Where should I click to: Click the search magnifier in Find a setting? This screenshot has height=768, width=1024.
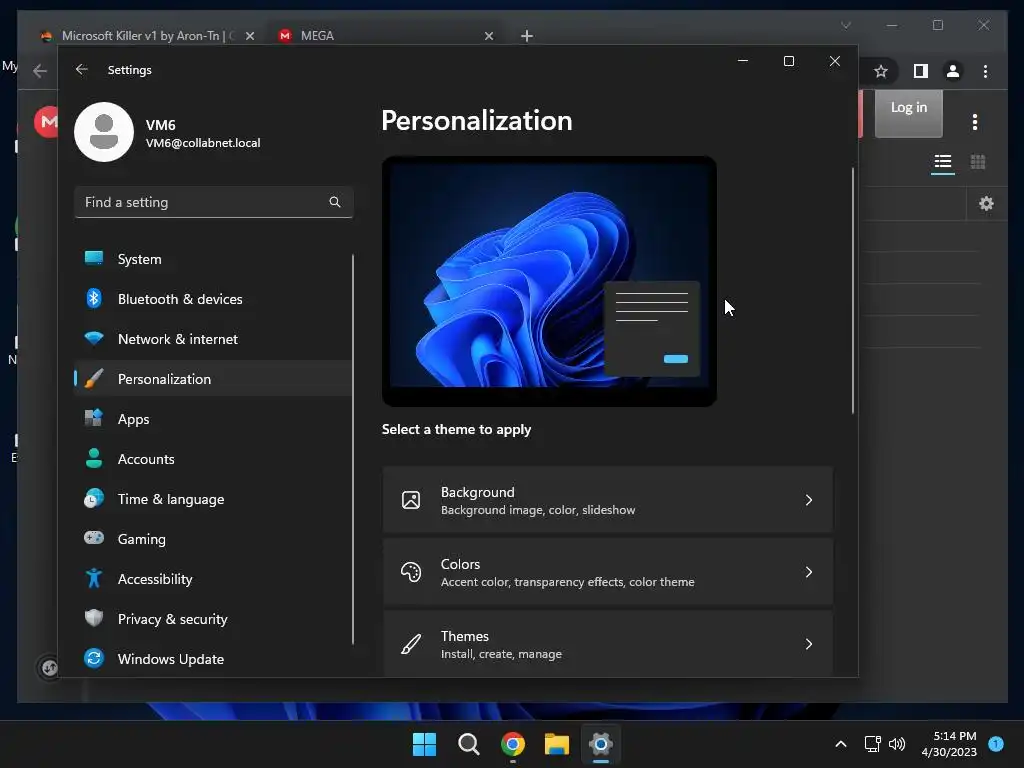coord(335,202)
